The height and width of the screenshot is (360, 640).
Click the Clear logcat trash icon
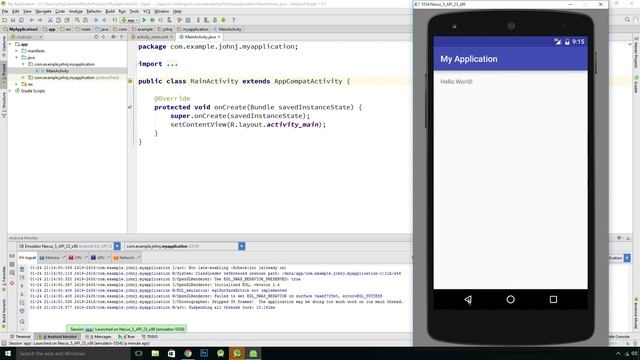pos(22,269)
